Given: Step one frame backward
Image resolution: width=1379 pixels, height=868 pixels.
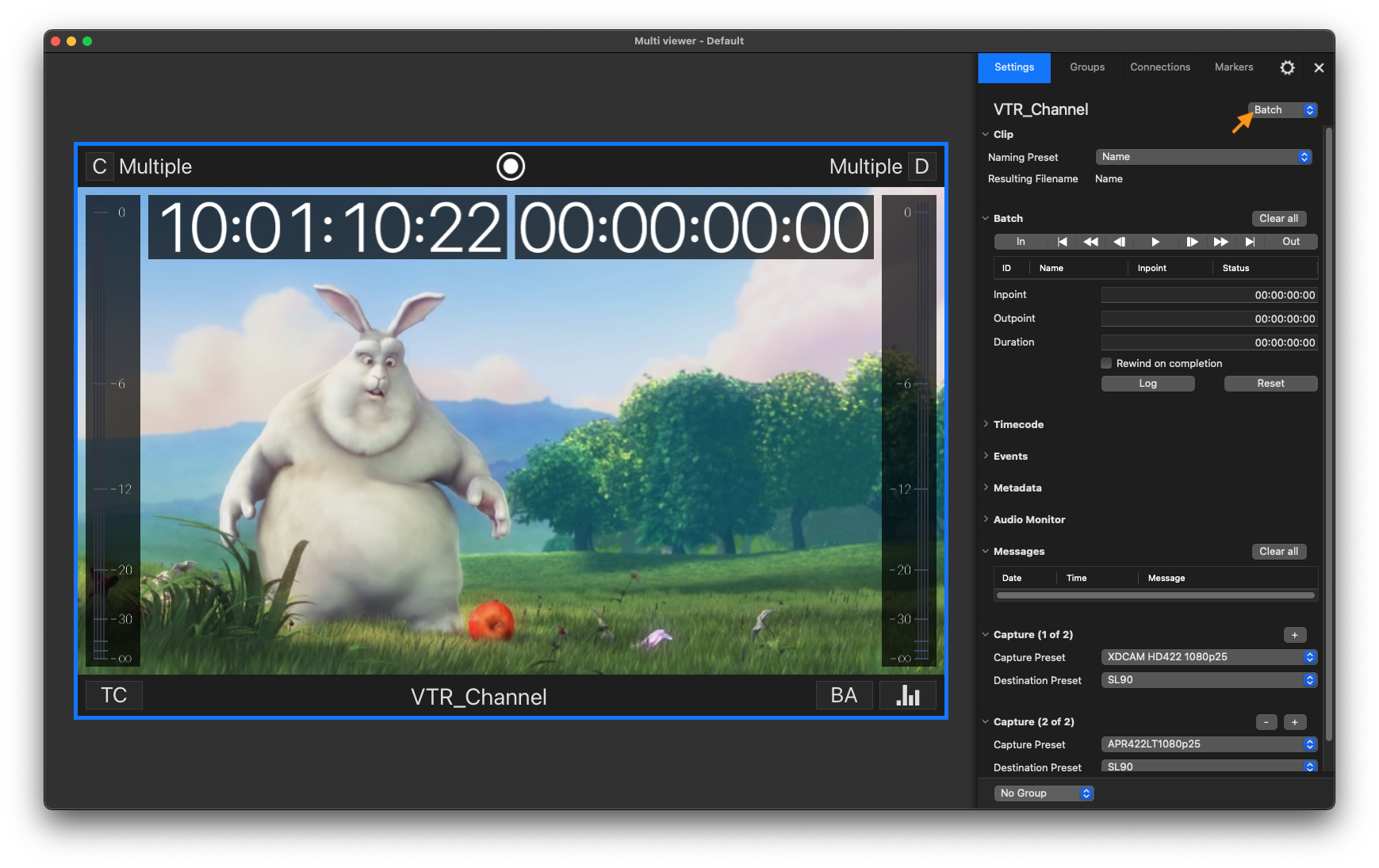Looking at the screenshot, I should [x=1120, y=242].
